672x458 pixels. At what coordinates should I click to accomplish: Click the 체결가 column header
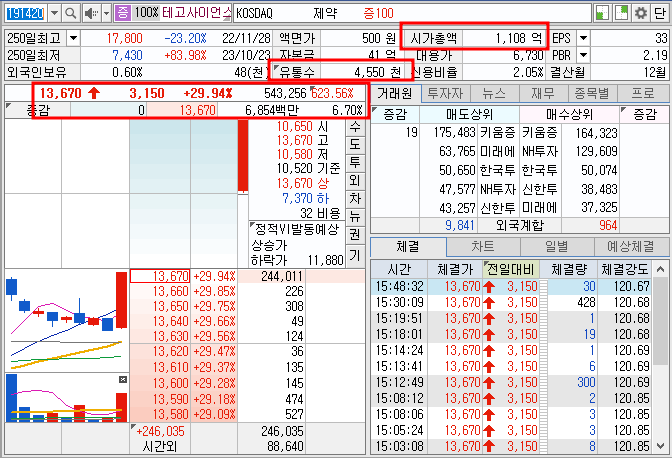(x=455, y=269)
